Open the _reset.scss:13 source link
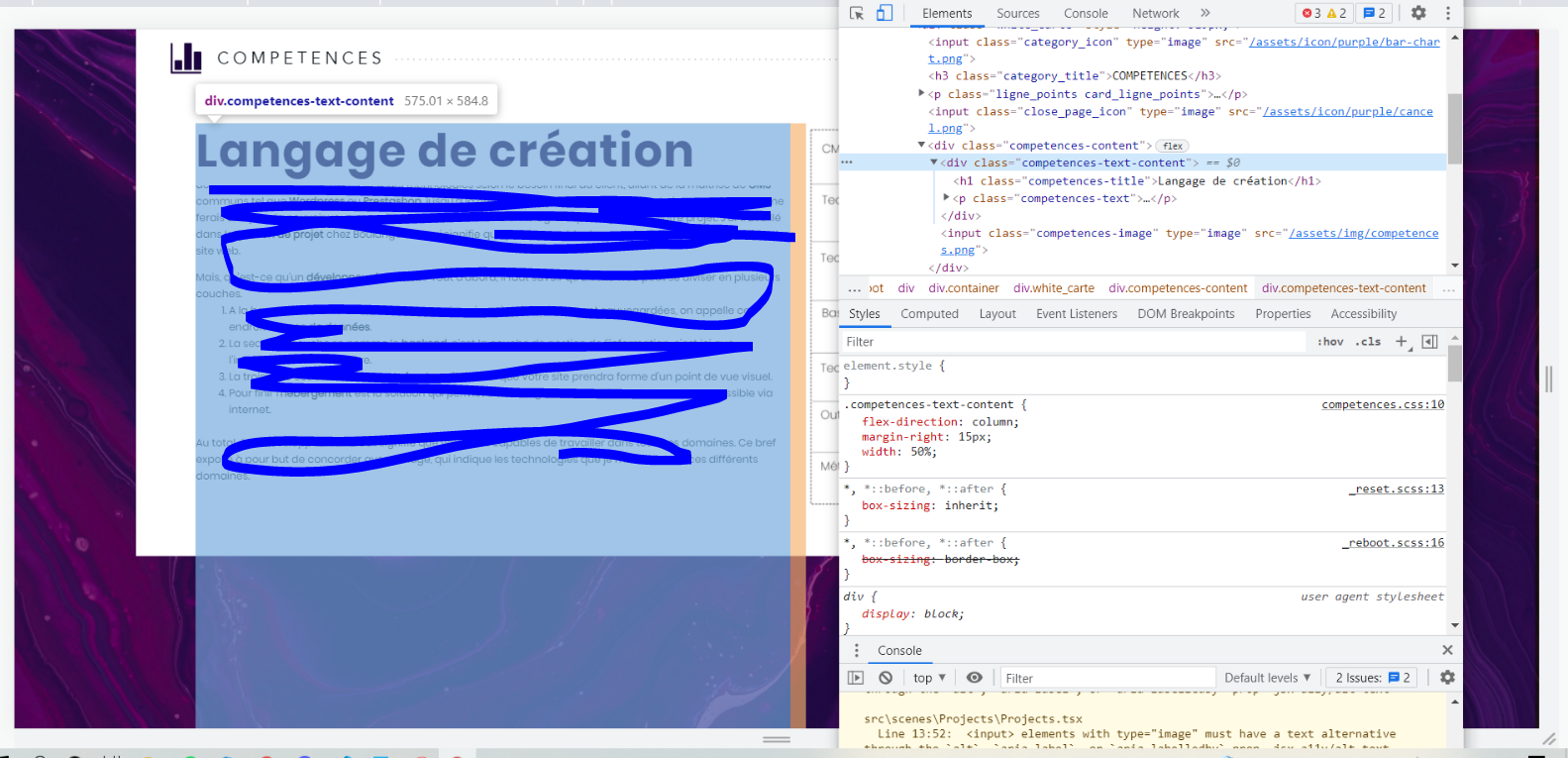The height and width of the screenshot is (758, 1568). (1396, 488)
